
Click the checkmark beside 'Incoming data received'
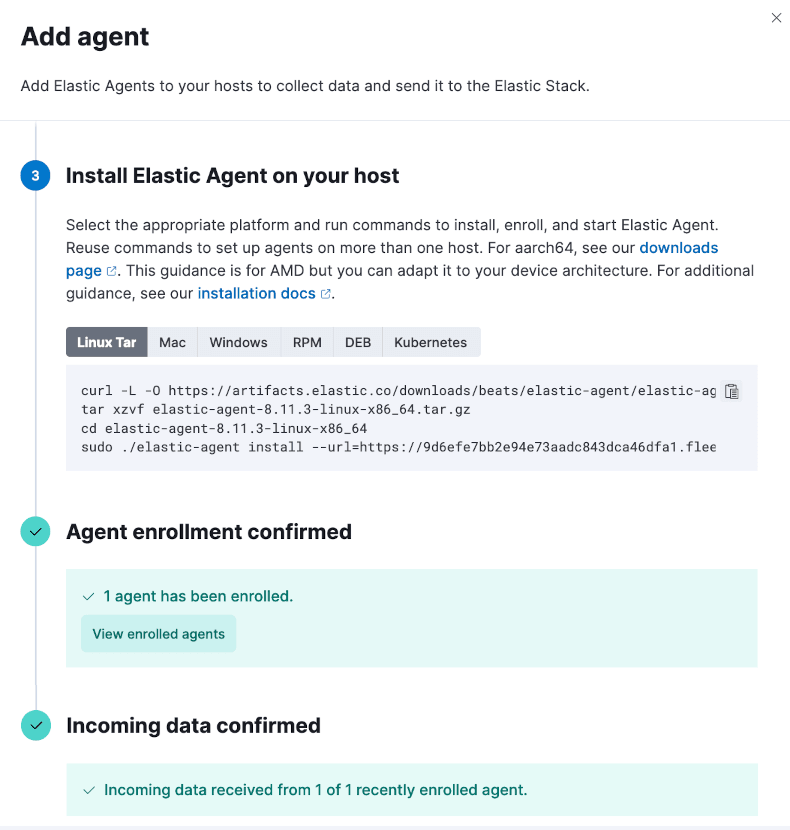click(89, 790)
